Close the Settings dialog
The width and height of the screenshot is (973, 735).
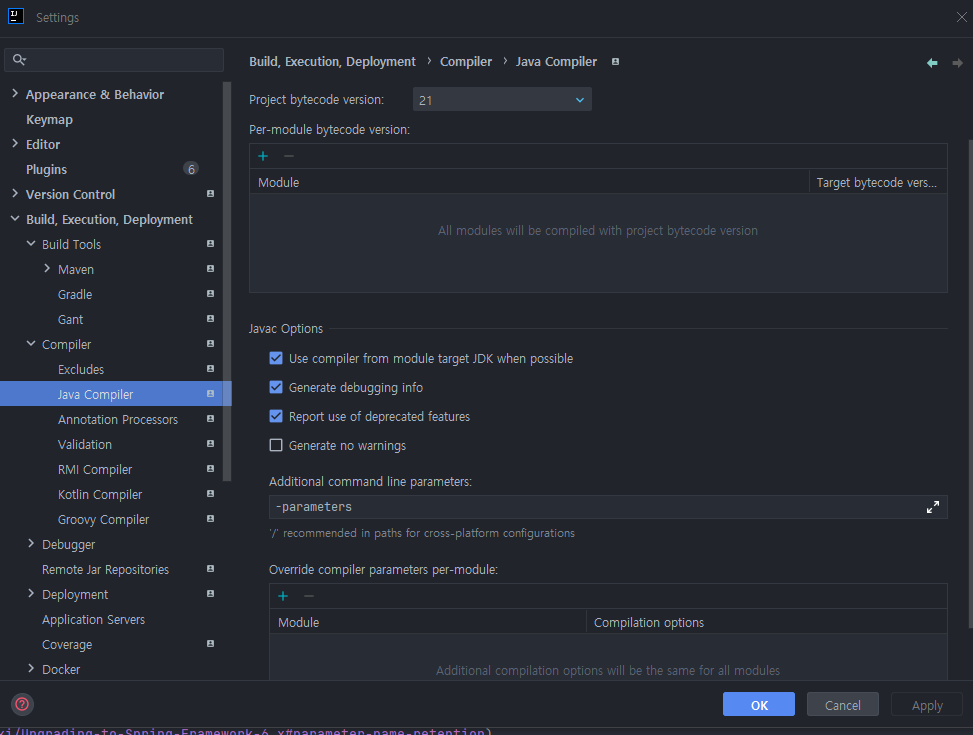(961, 17)
